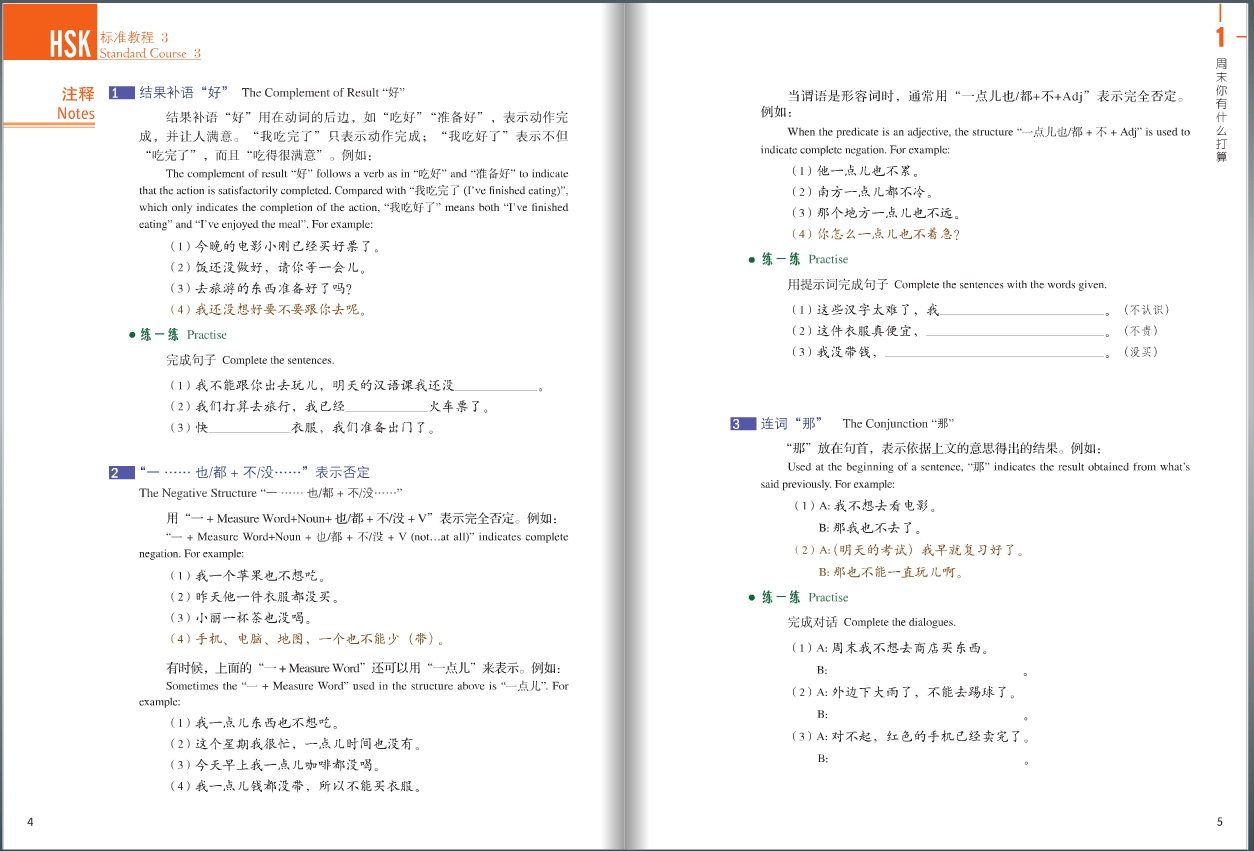Click page number 5 at bottom right
1254x851 pixels.
(1219, 822)
